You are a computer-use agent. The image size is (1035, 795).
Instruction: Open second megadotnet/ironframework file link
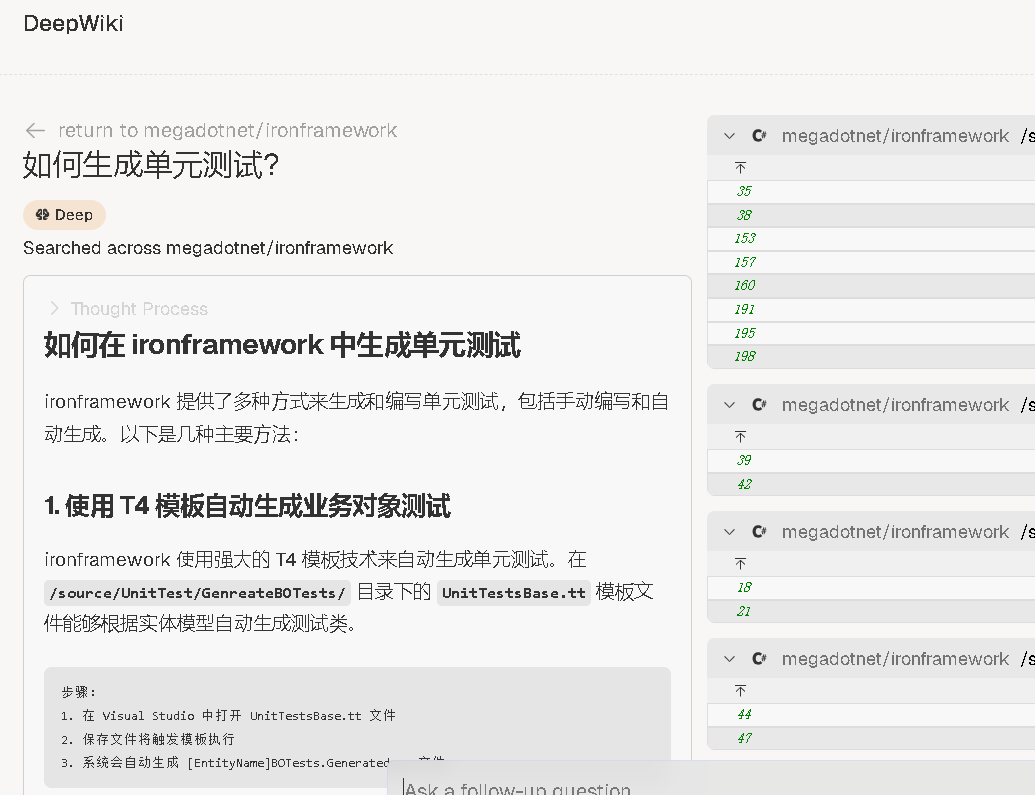click(x=895, y=405)
